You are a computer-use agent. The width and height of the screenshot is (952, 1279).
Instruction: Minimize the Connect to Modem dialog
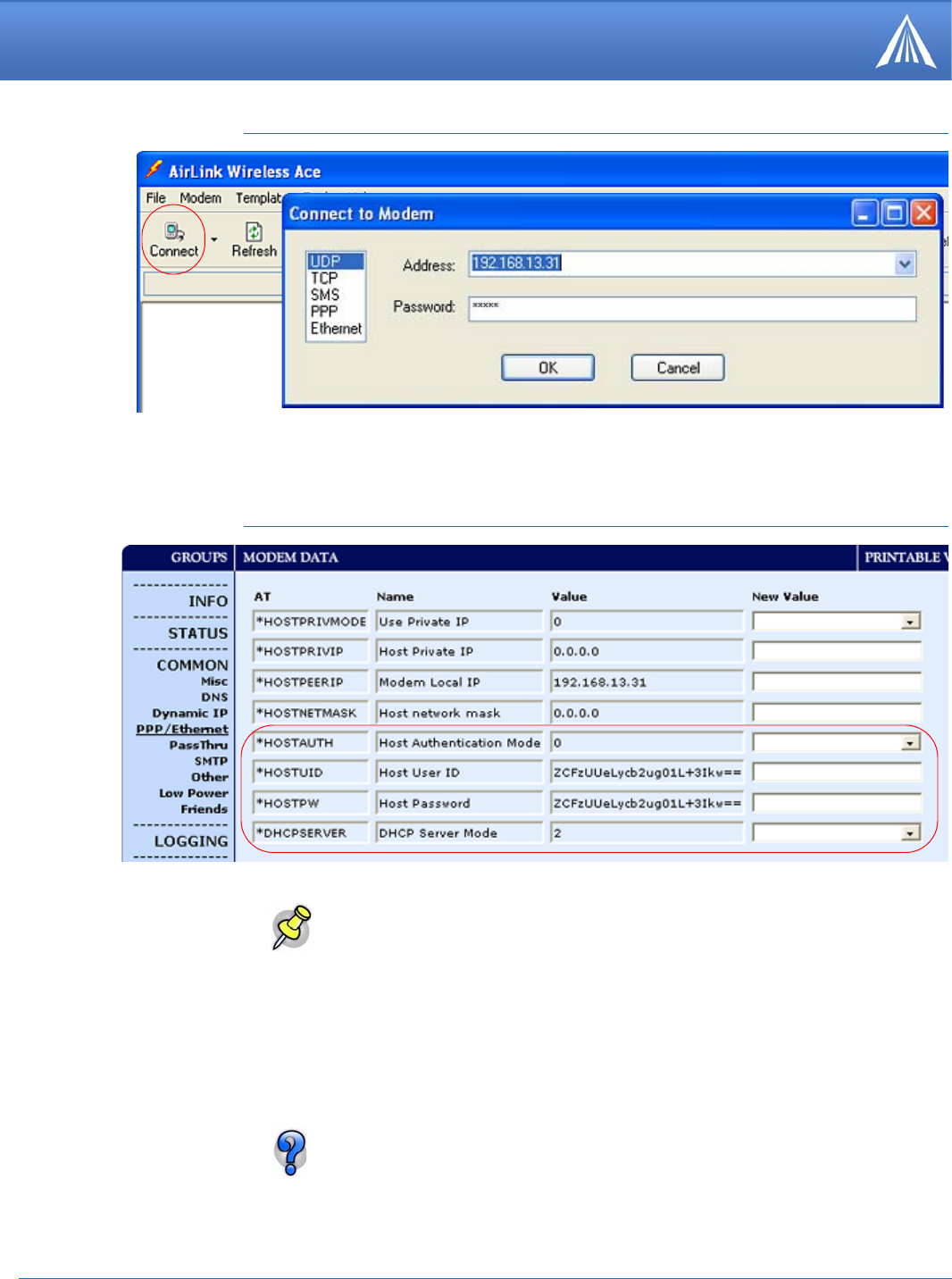(864, 213)
